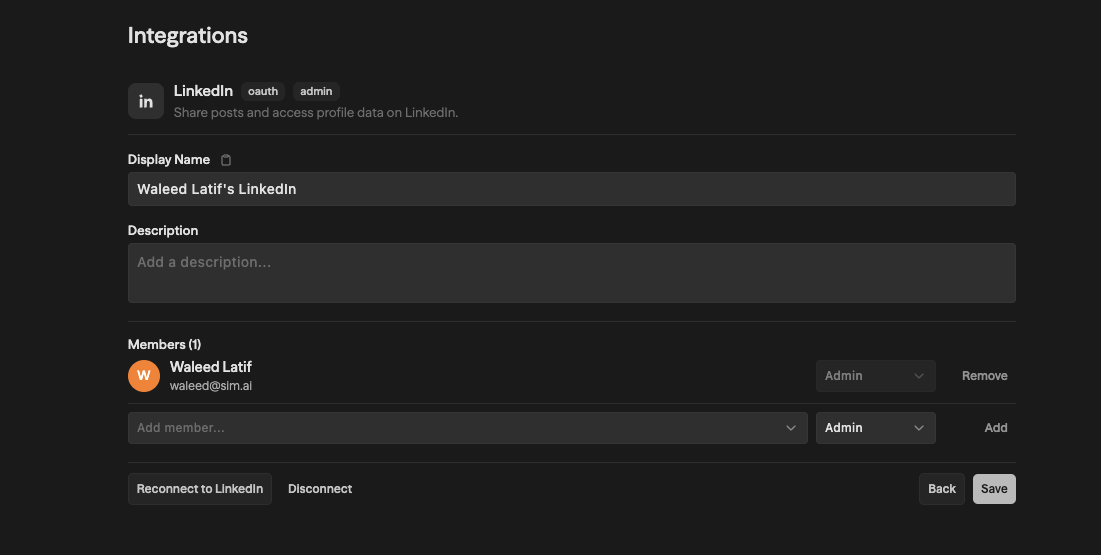
Task: Expand Add member chevron arrow
Action: tap(791, 428)
